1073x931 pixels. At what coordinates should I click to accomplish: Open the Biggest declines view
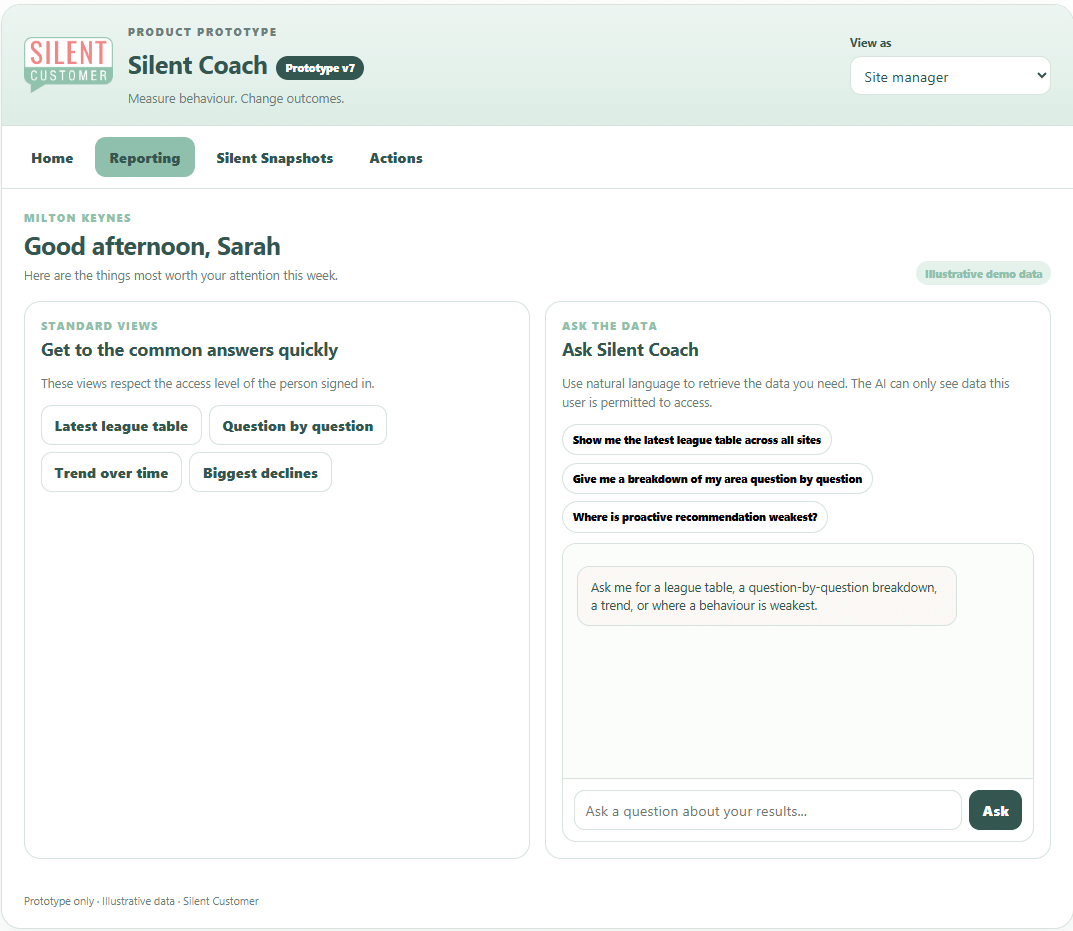point(260,472)
